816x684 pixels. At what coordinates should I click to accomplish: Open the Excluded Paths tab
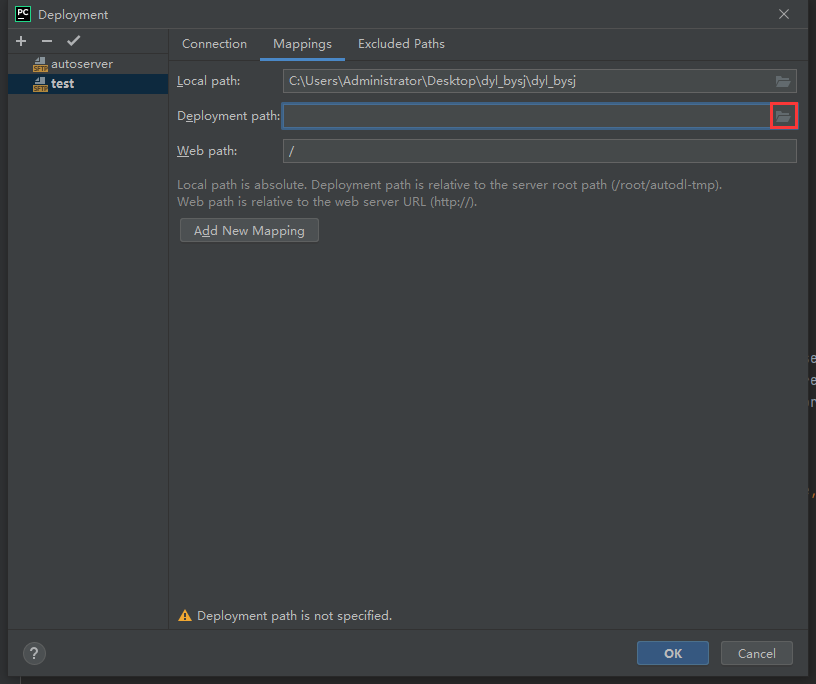point(400,43)
